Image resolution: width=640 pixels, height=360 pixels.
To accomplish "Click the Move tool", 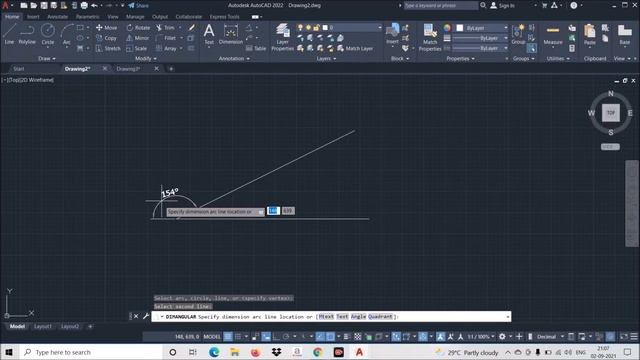I will coord(106,27).
